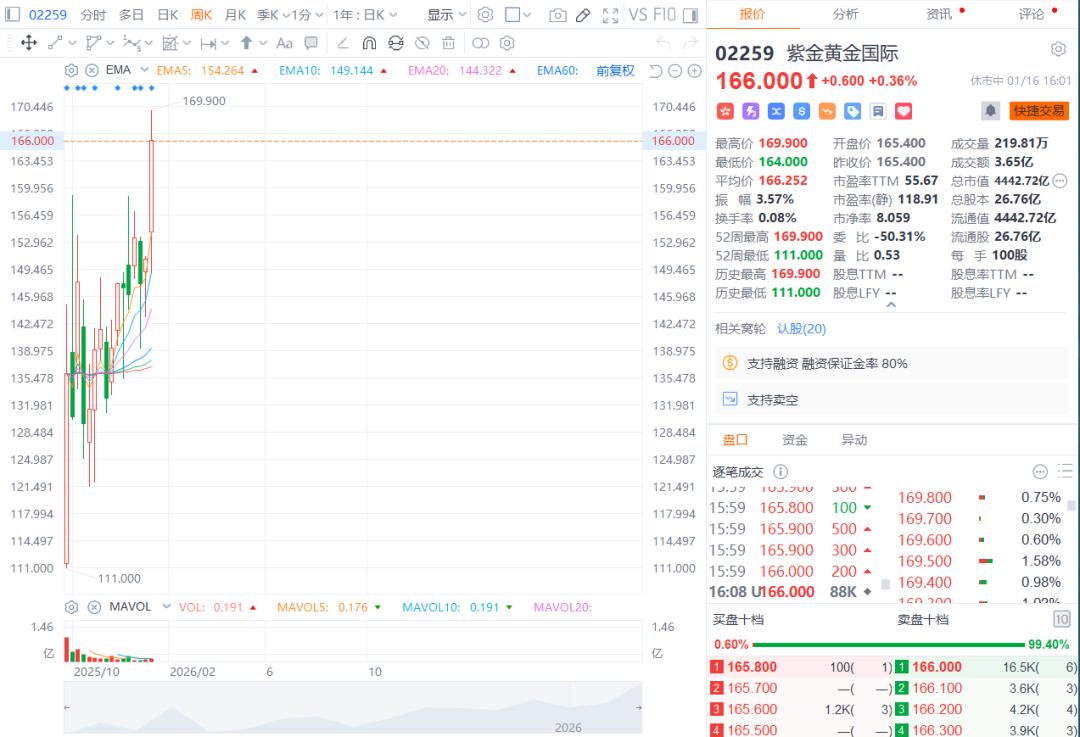Screen dimensions: 1080x737
Task: Zoom in chart with plus button
Action: [x=695, y=70]
